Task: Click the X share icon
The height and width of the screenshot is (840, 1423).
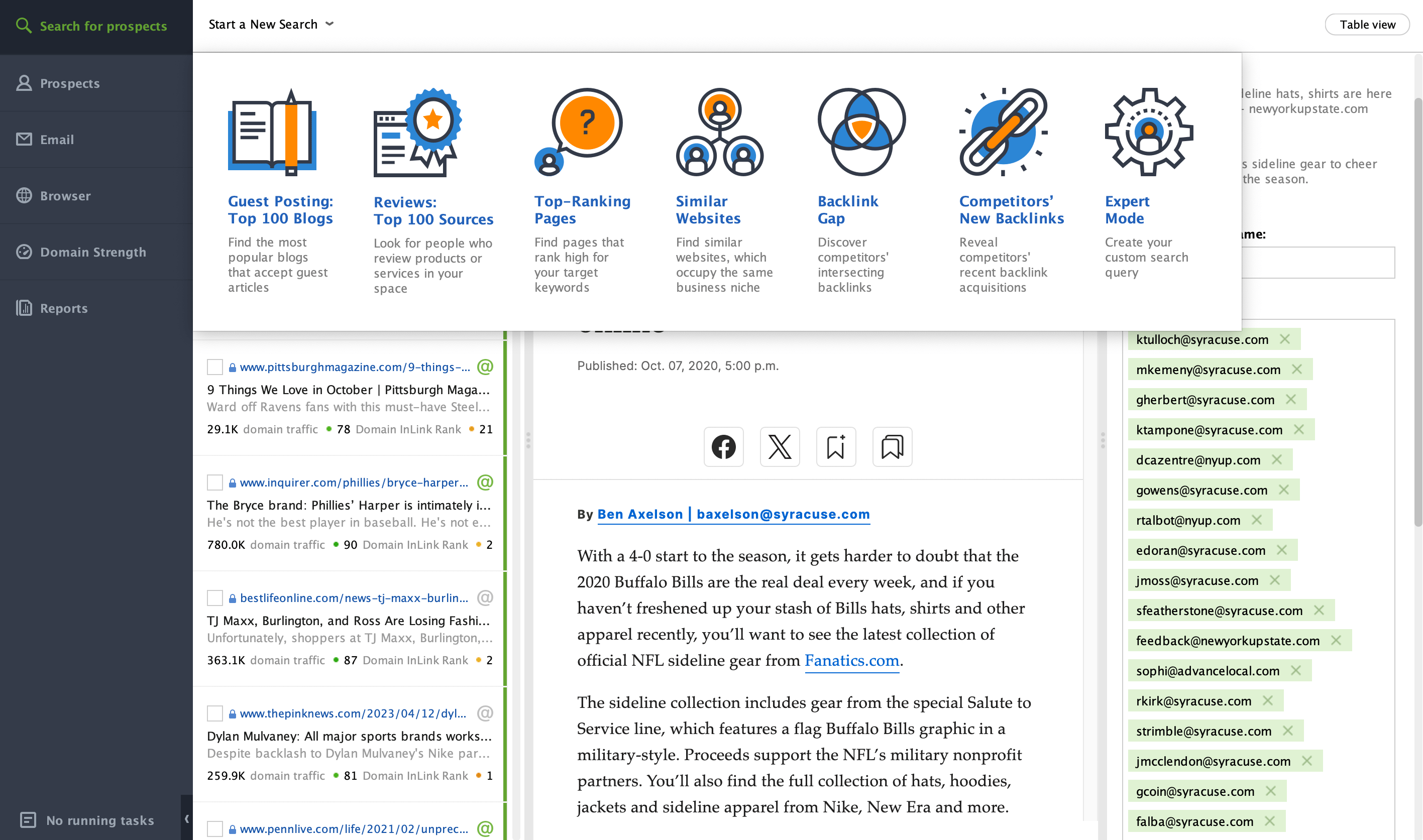Action: [x=779, y=446]
